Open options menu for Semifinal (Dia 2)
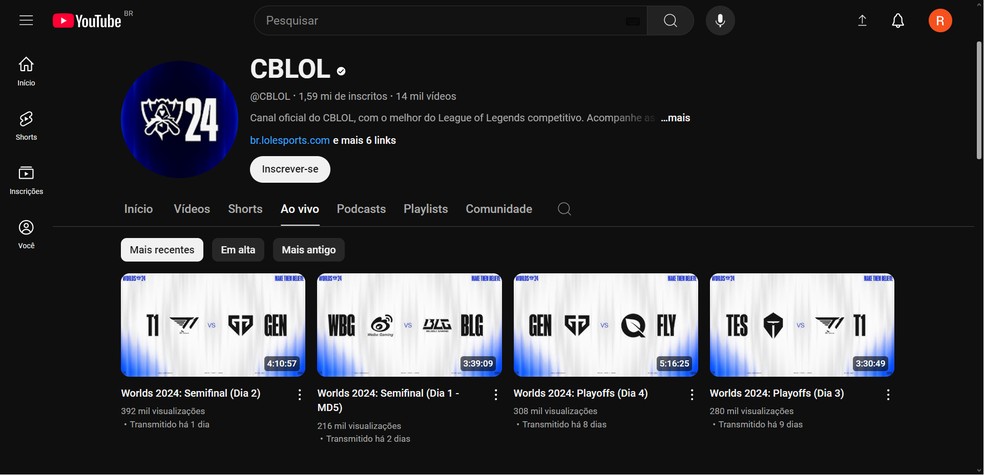This screenshot has width=984, height=475. coord(299,395)
